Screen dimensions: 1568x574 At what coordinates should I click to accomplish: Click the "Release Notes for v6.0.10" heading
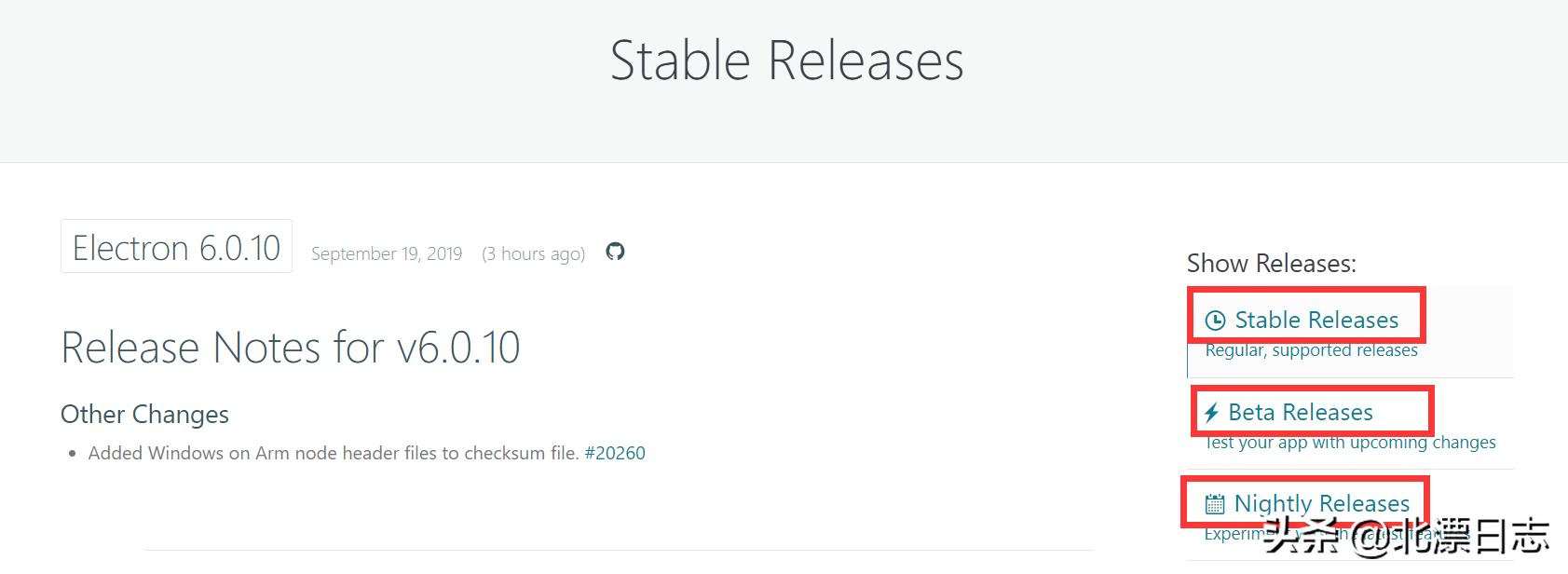point(290,348)
